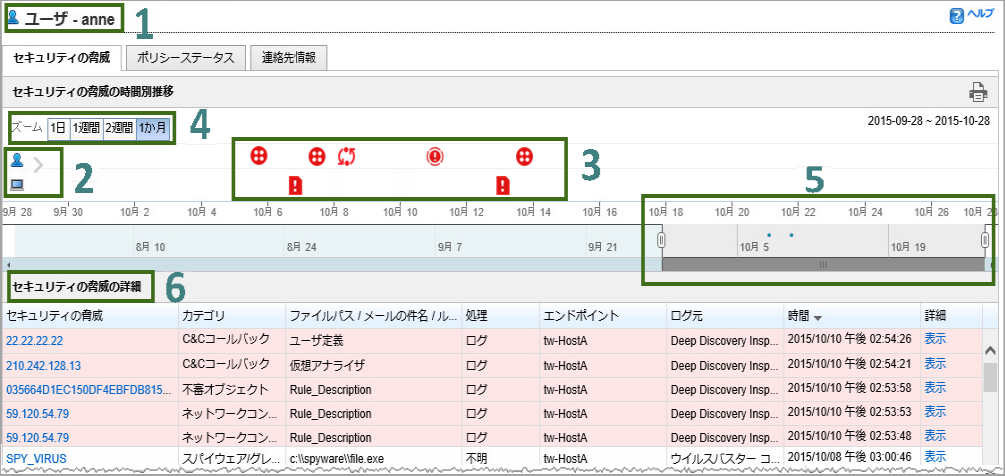This screenshot has width=1005, height=476.
Task: Sort by the 時間 column header arrow
Action: point(819,317)
